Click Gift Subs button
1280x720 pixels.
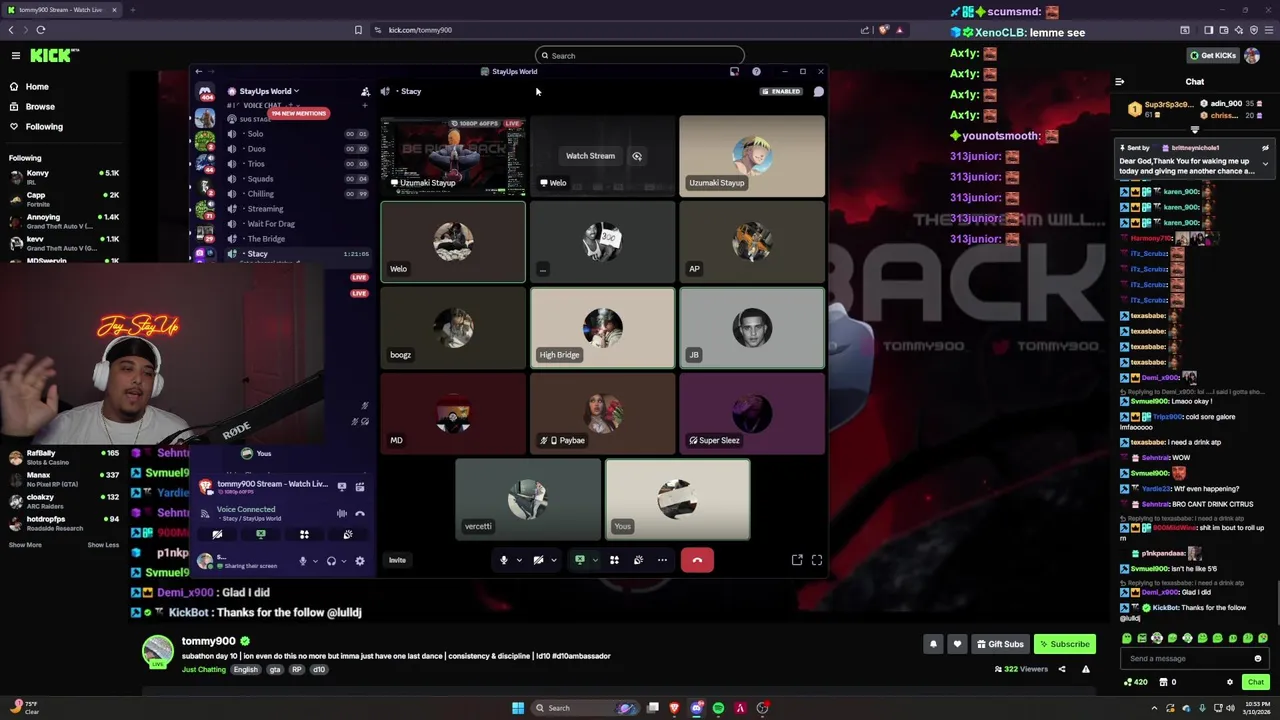(x=1000, y=644)
